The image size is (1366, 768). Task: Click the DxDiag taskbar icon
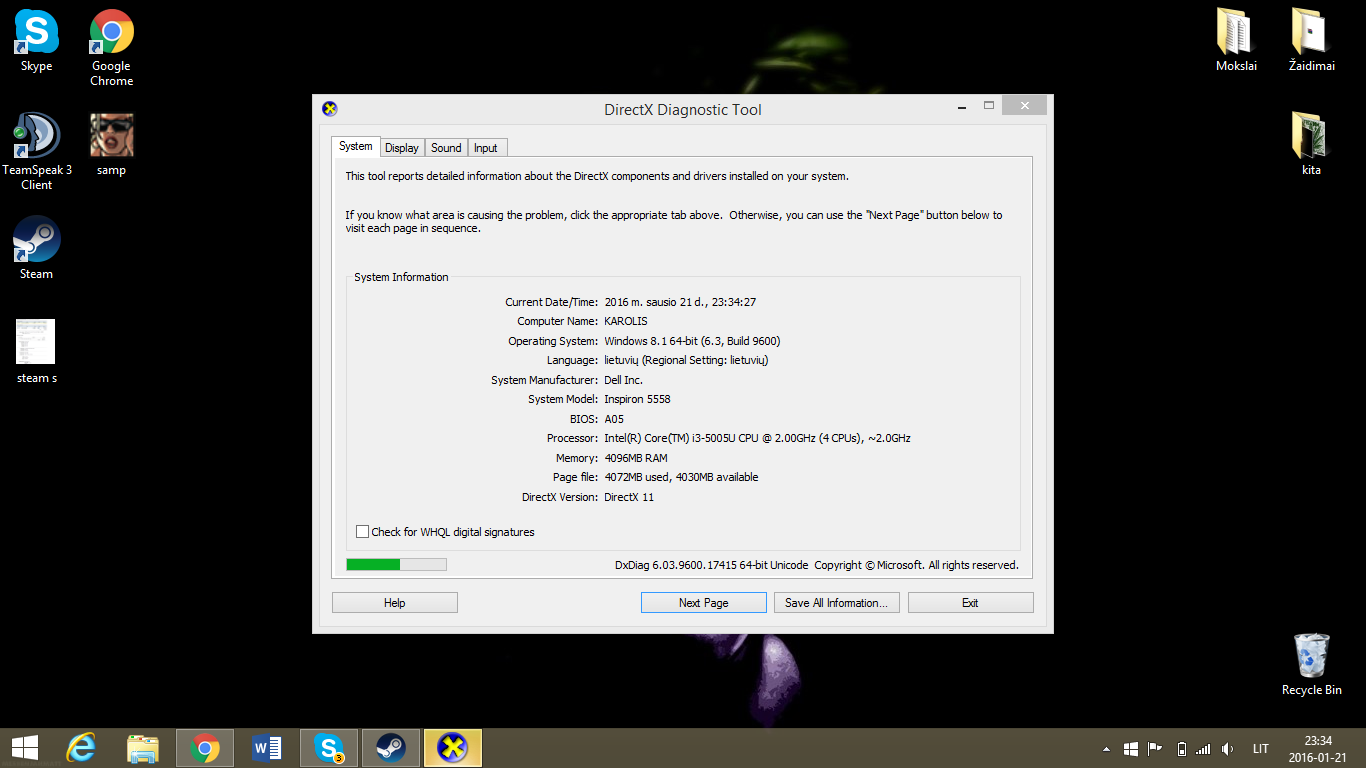click(453, 748)
